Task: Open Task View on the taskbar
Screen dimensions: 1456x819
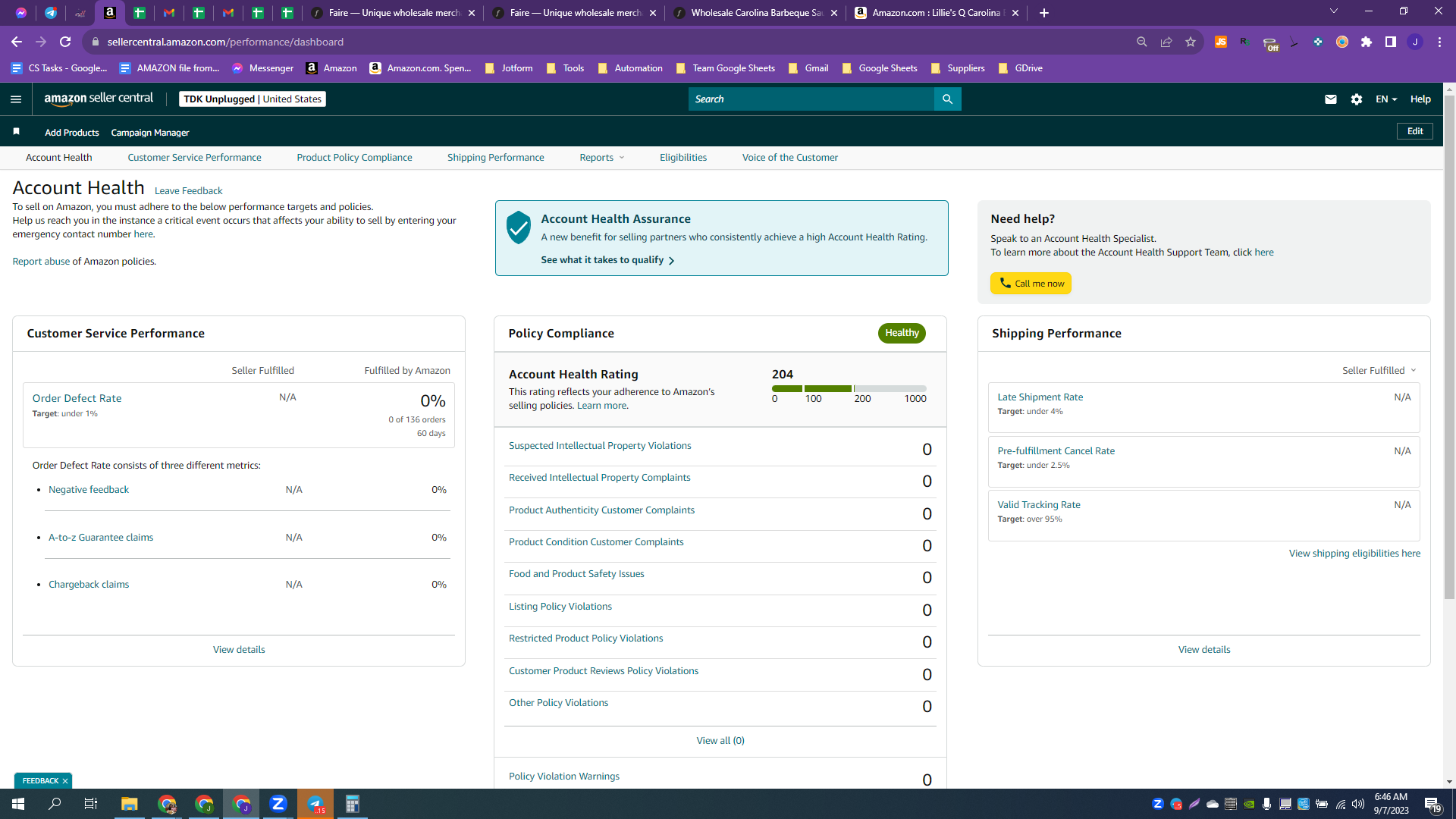Action: tap(91, 804)
